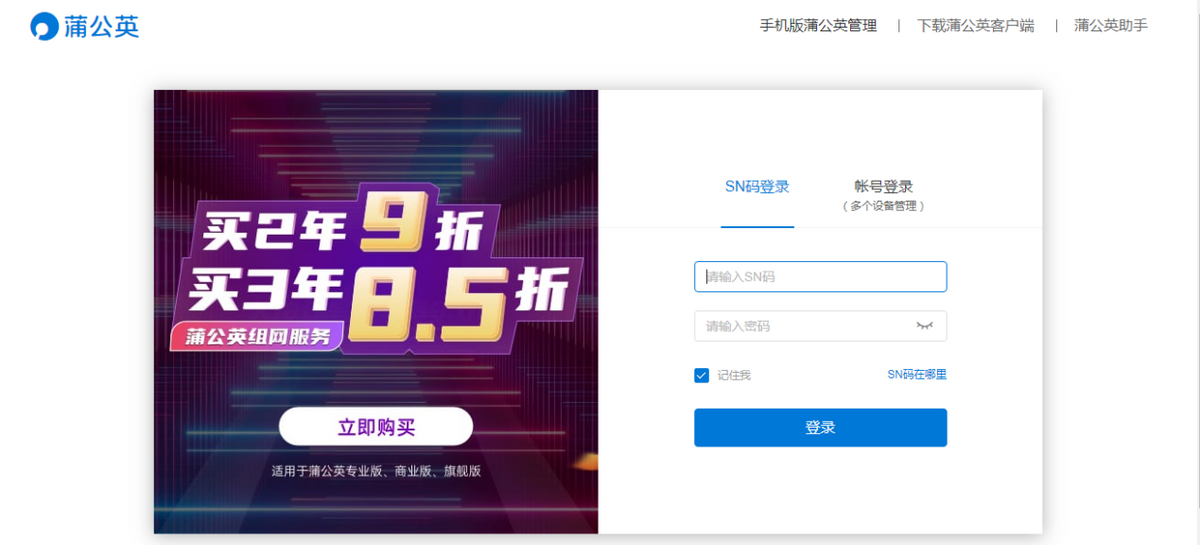
Task: Open 蒲公英助手 link
Action: (1110, 26)
